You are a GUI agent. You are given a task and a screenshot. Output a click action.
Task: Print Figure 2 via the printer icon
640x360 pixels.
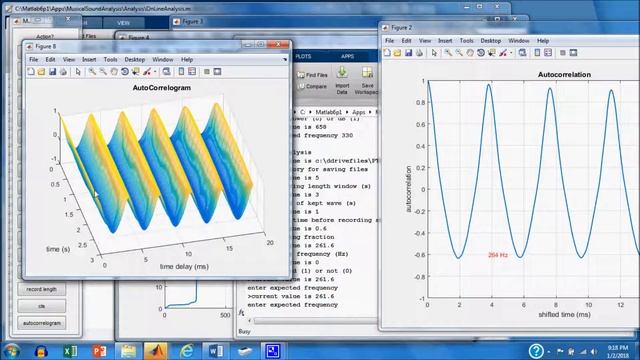[x=420, y=53]
